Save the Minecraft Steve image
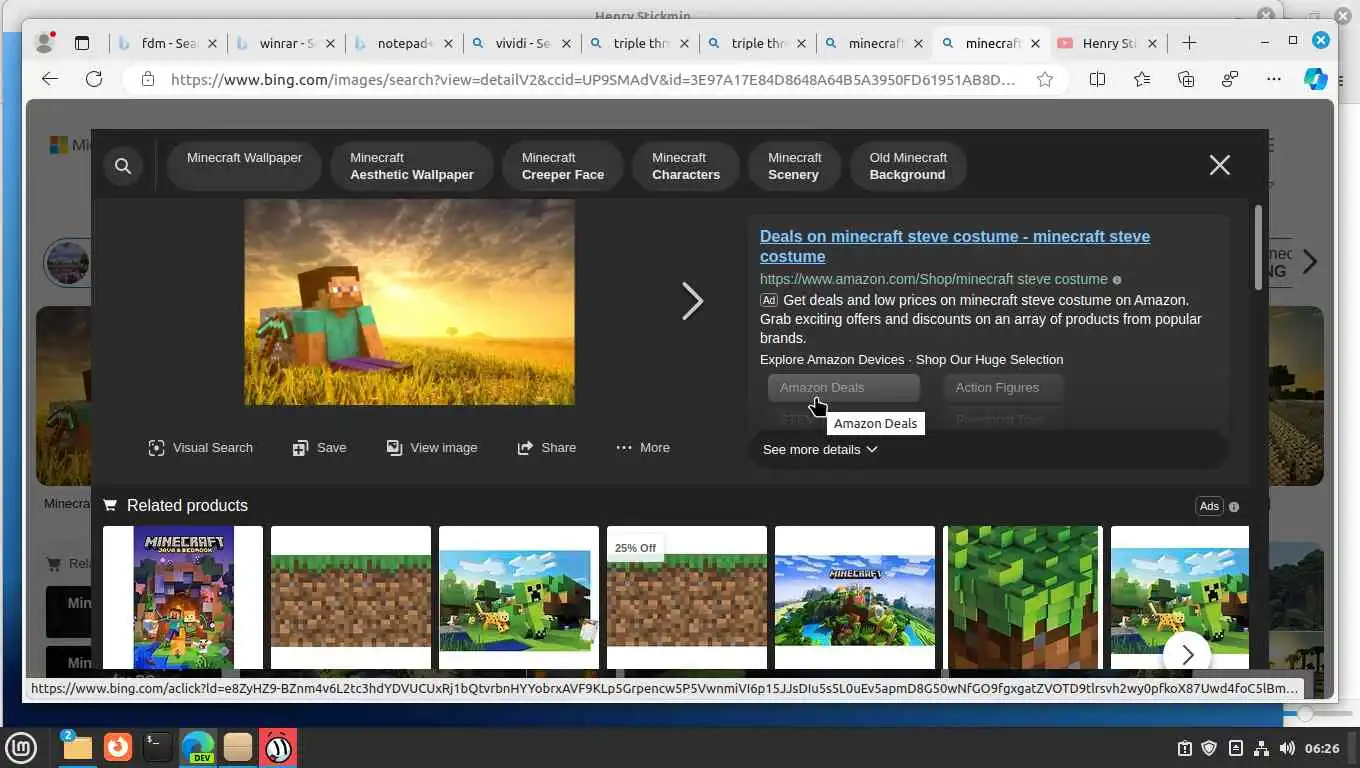The height and width of the screenshot is (768, 1360). [x=319, y=448]
